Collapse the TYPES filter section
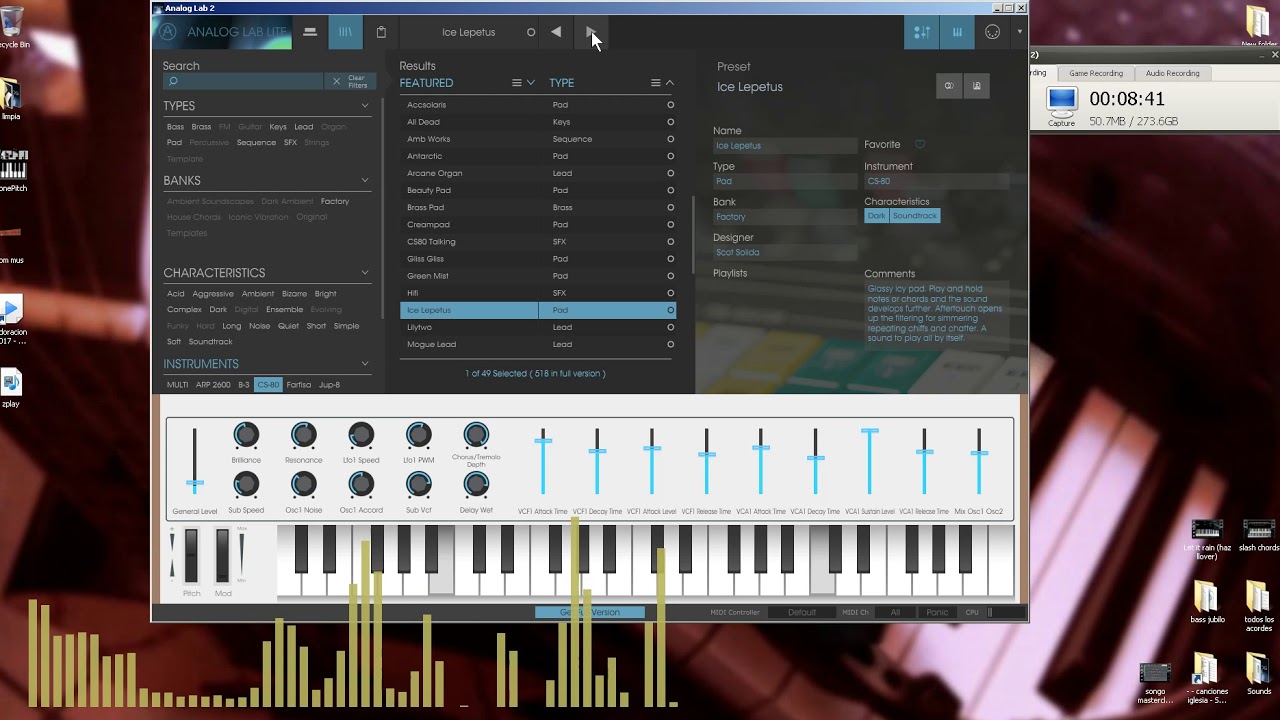The image size is (1280, 720). pyautogui.click(x=365, y=106)
